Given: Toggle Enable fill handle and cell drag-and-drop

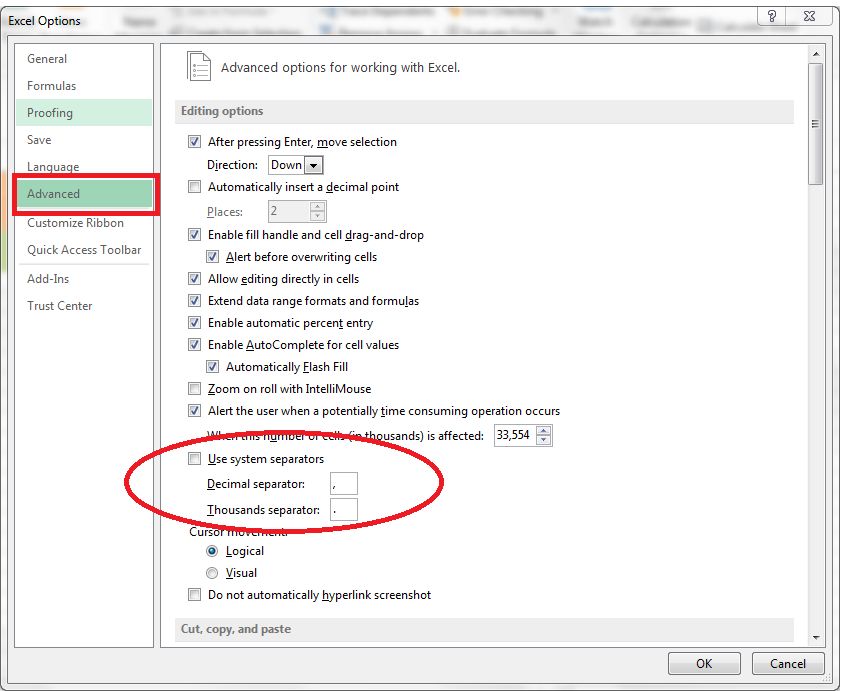Looking at the screenshot, I should [x=194, y=235].
